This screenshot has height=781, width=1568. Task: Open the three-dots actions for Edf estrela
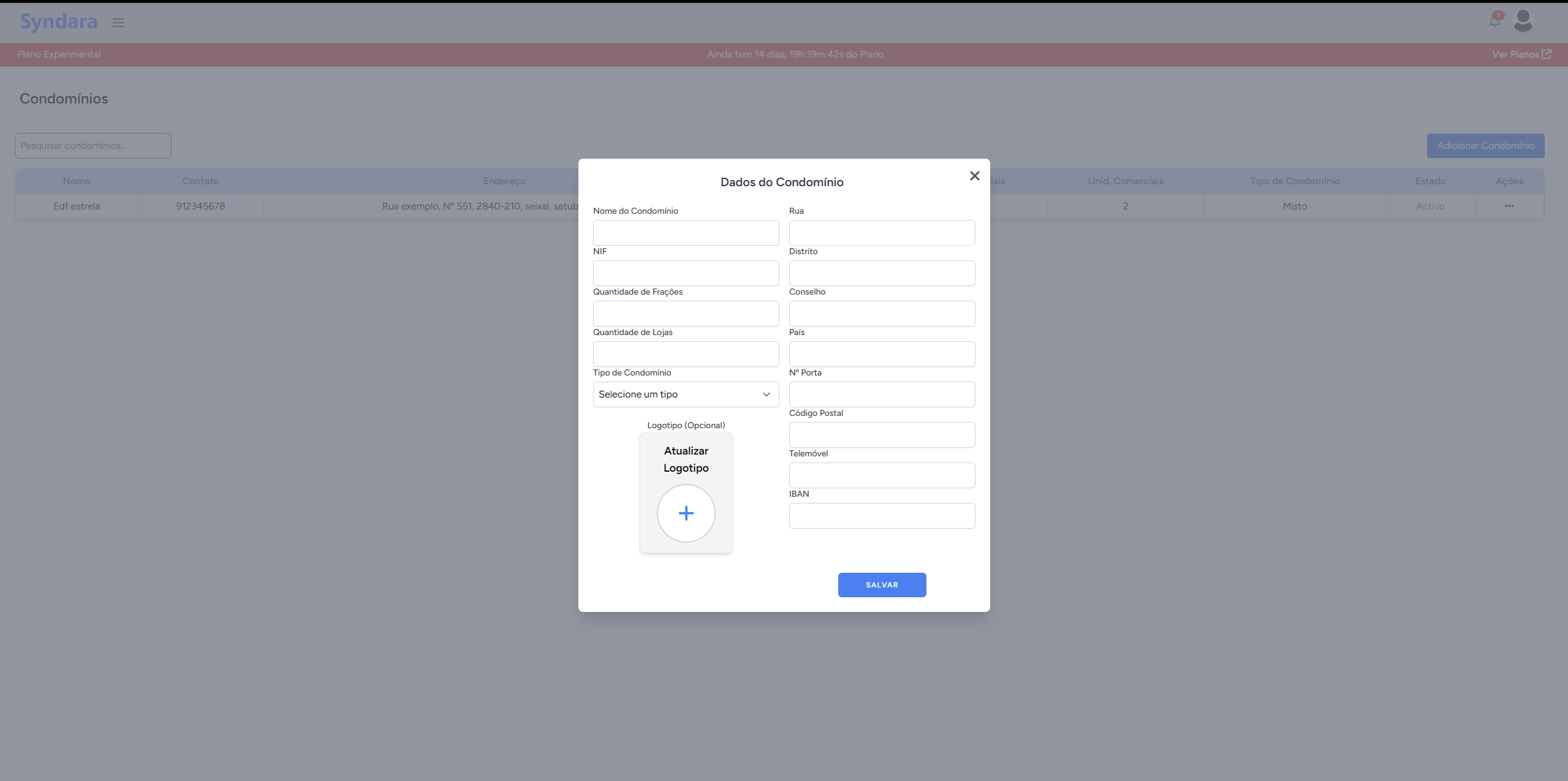[x=1509, y=206]
